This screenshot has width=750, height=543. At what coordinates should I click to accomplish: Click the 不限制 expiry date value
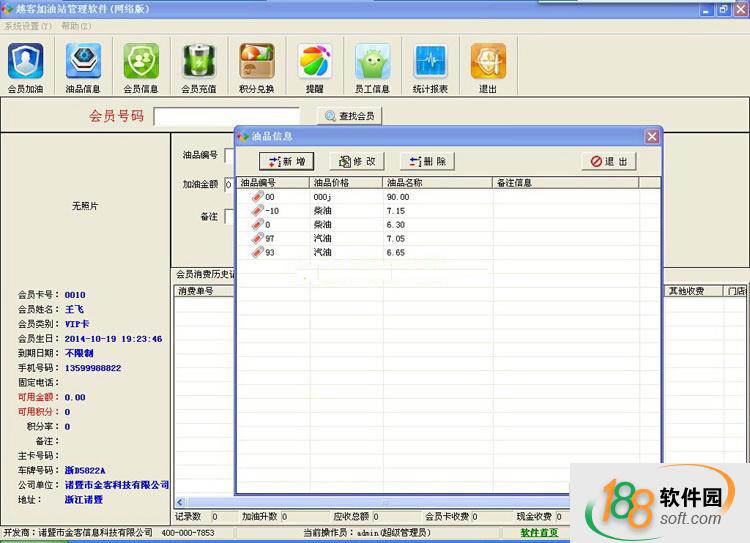pyautogui.click(x=79, y=353)
